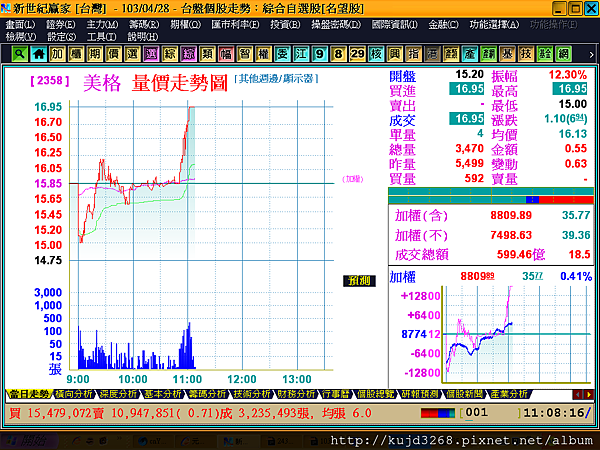Open the 技 technical toolbar icon
Screen dimensions: 600x450
[x=526, y=54]
